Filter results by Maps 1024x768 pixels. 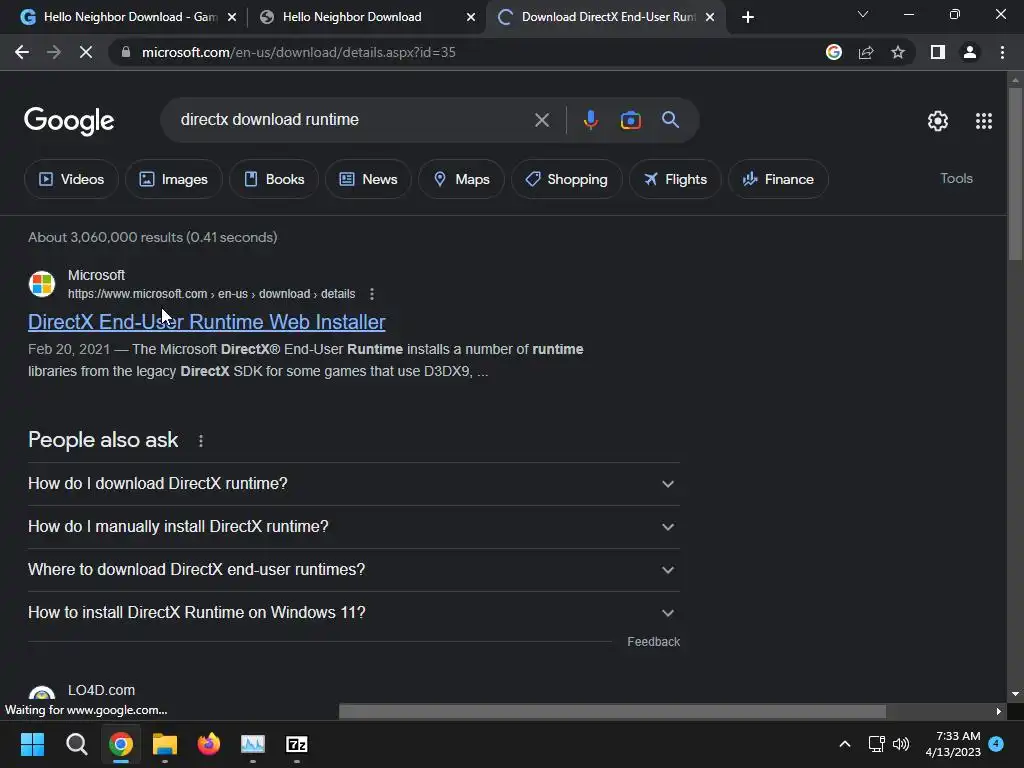coord(461,179)
